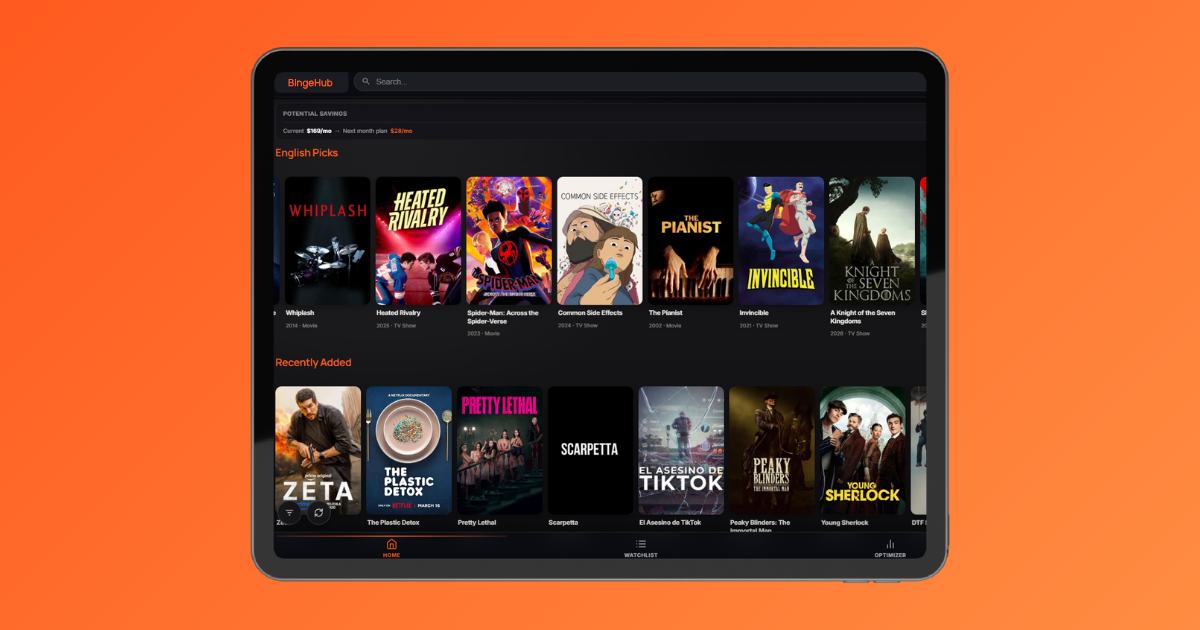Click the "2014 · Movie" label

click(301, 325)
